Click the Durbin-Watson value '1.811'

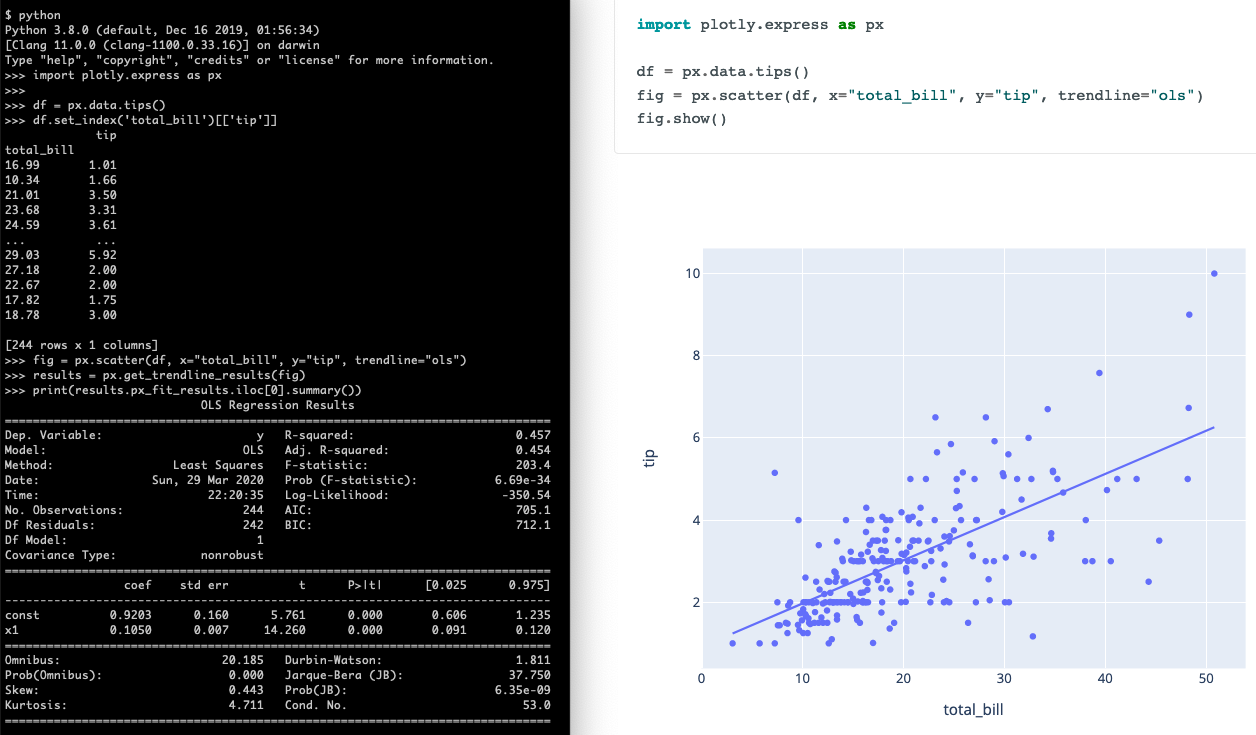(532, 660)
